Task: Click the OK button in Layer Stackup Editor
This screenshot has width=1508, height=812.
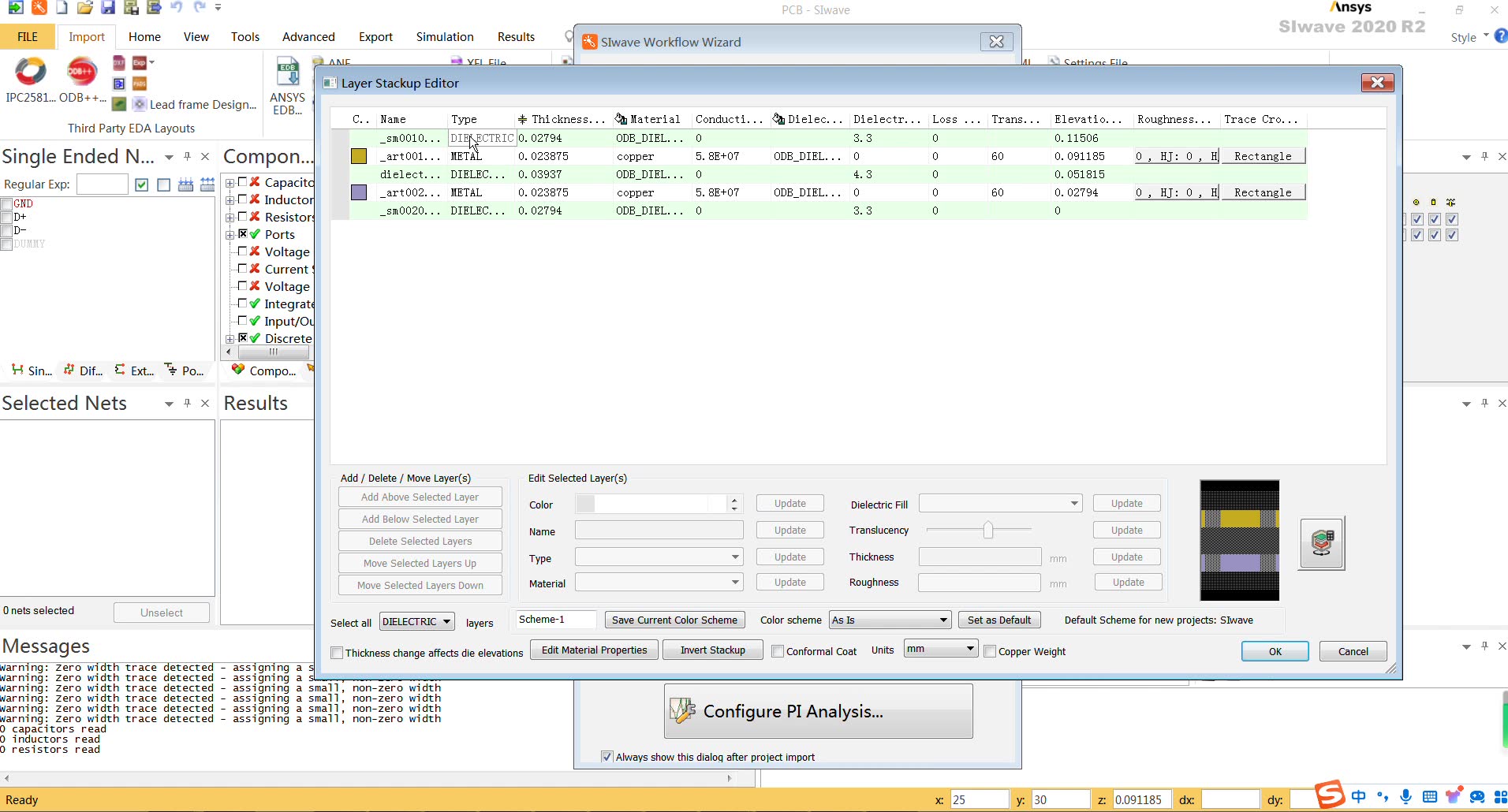Action: point(1275,651)
